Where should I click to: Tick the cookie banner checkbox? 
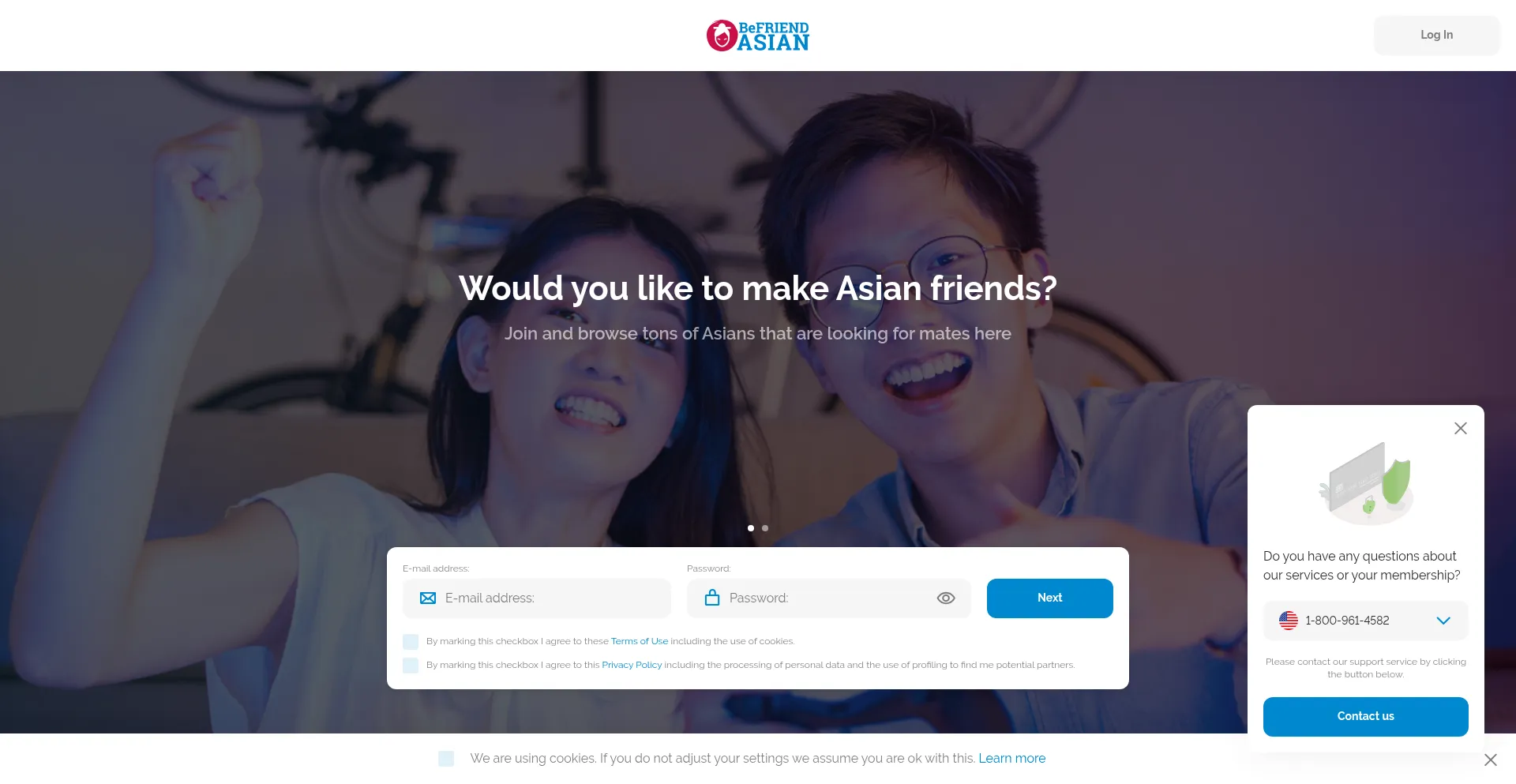point(446,759)
